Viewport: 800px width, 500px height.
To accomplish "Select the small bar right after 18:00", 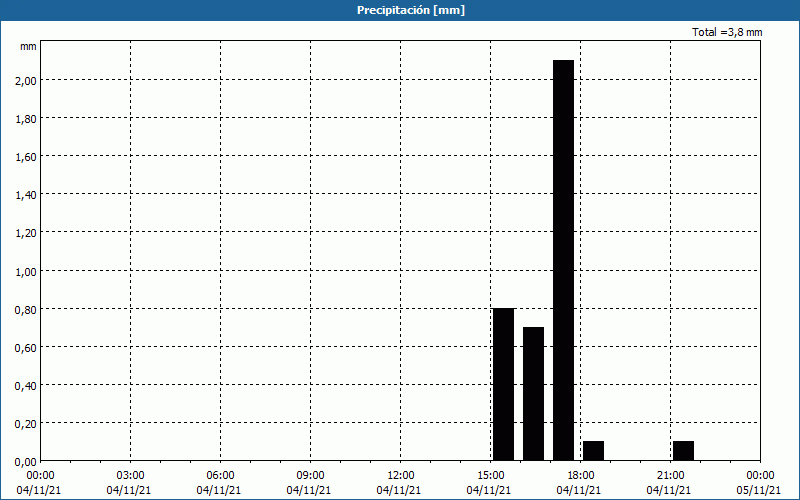I will [x=593, y=450].
